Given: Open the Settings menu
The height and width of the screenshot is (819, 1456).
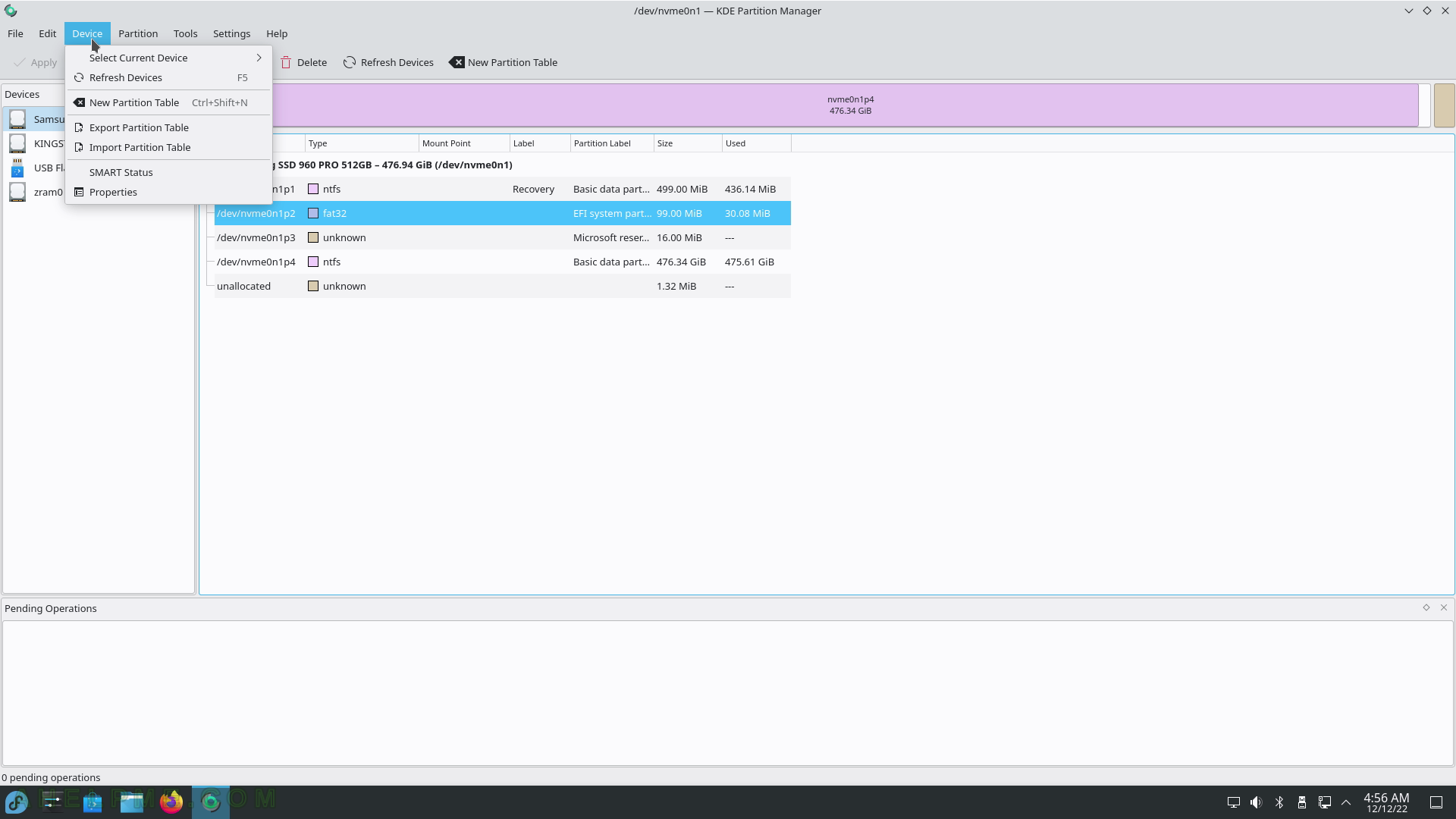Looking at the screenshot, I should click(x=231, y=33).
